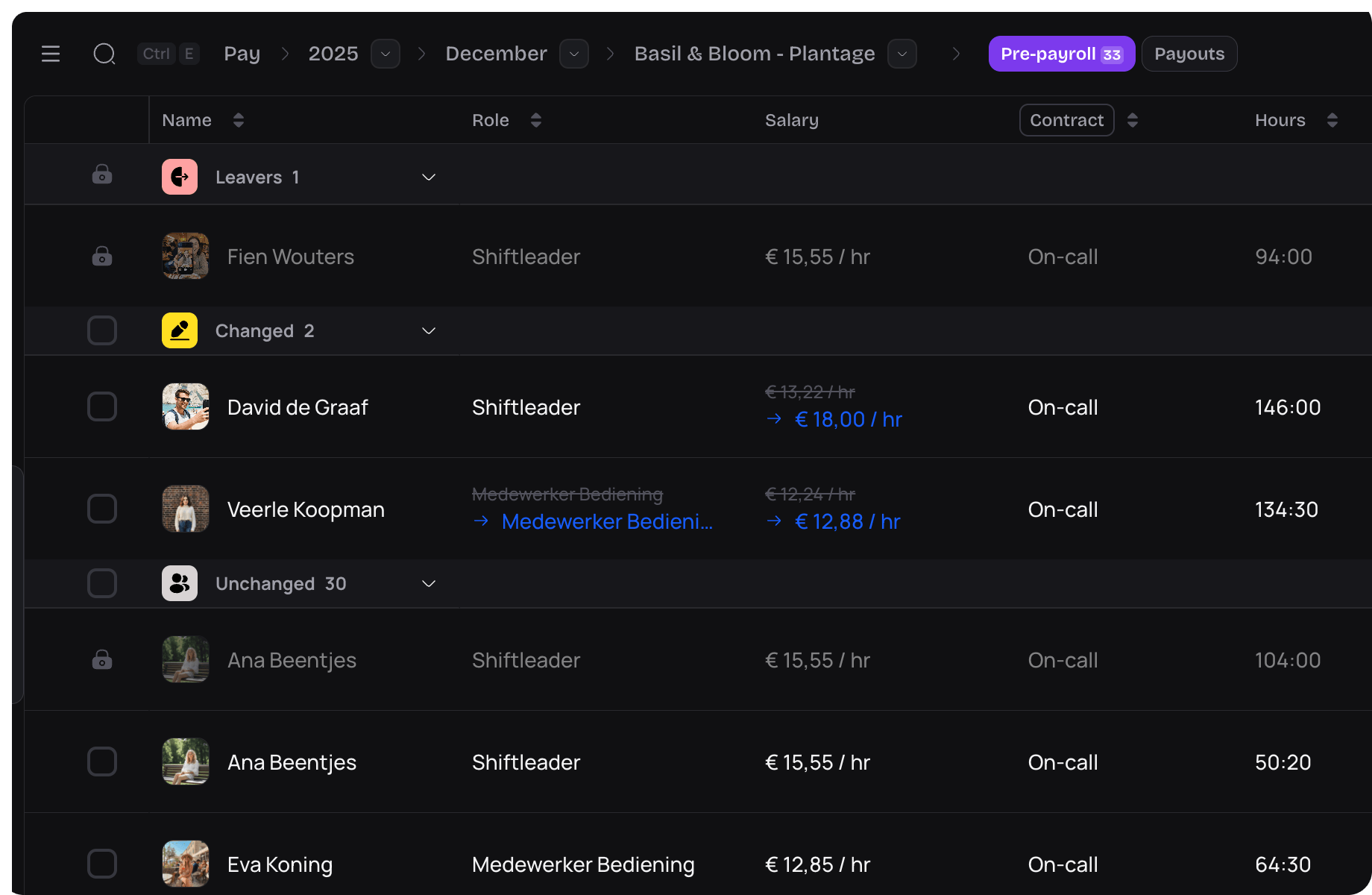
Task: Open the December month dropdown
Action: pos(574,54)
